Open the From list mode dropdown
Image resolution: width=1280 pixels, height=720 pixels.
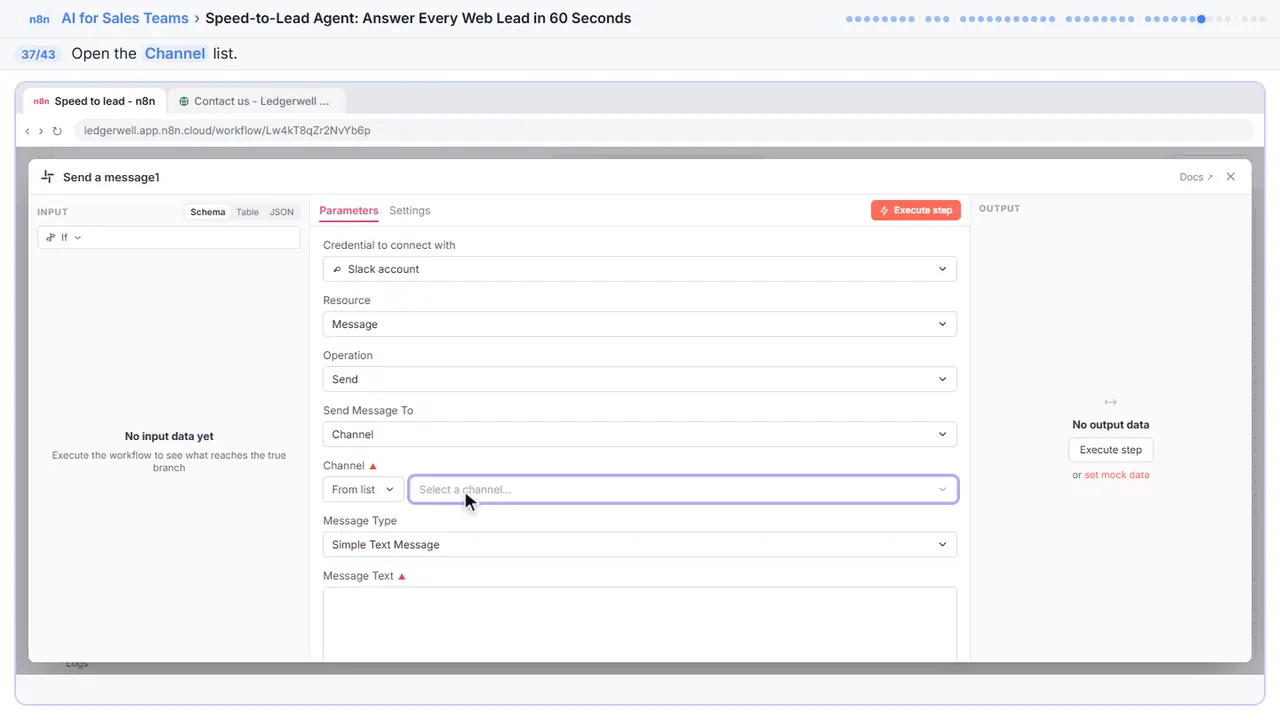pyautogui.click(x=363, y=489)
